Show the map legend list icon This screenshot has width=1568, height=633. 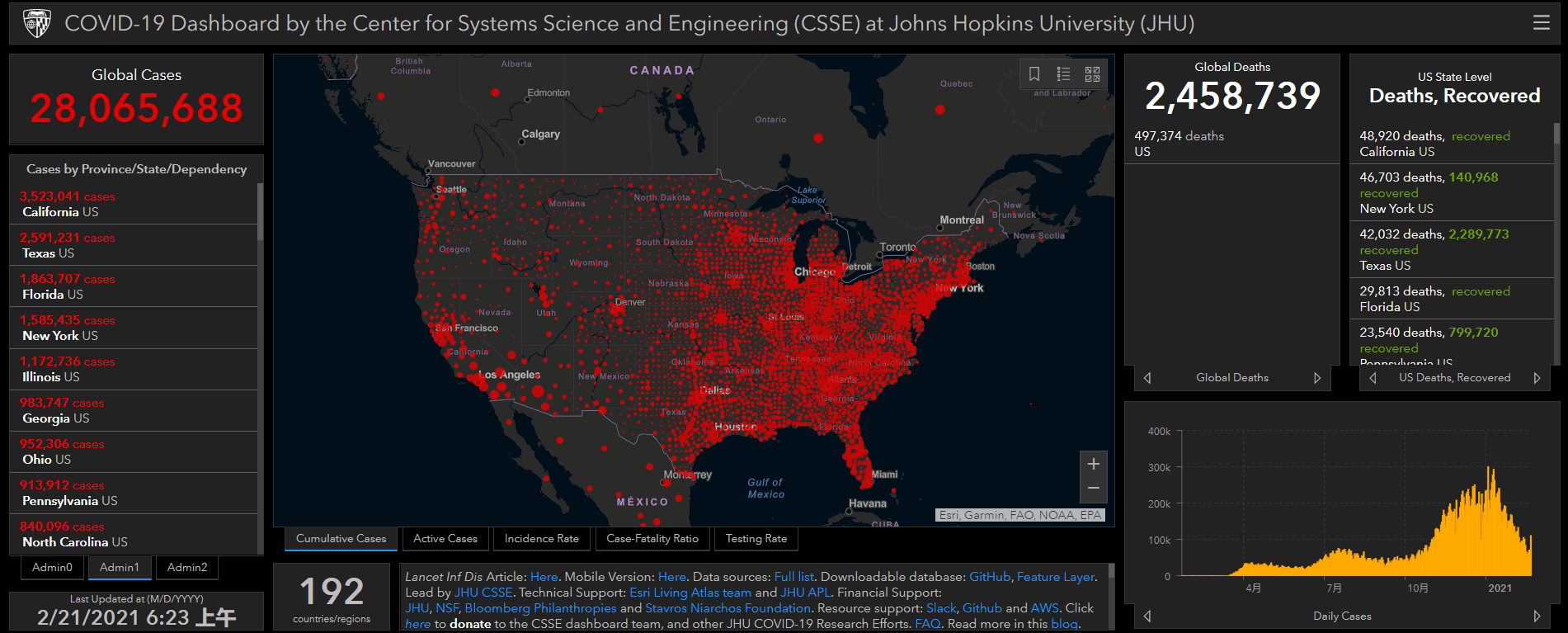[x=1063, y=74]
